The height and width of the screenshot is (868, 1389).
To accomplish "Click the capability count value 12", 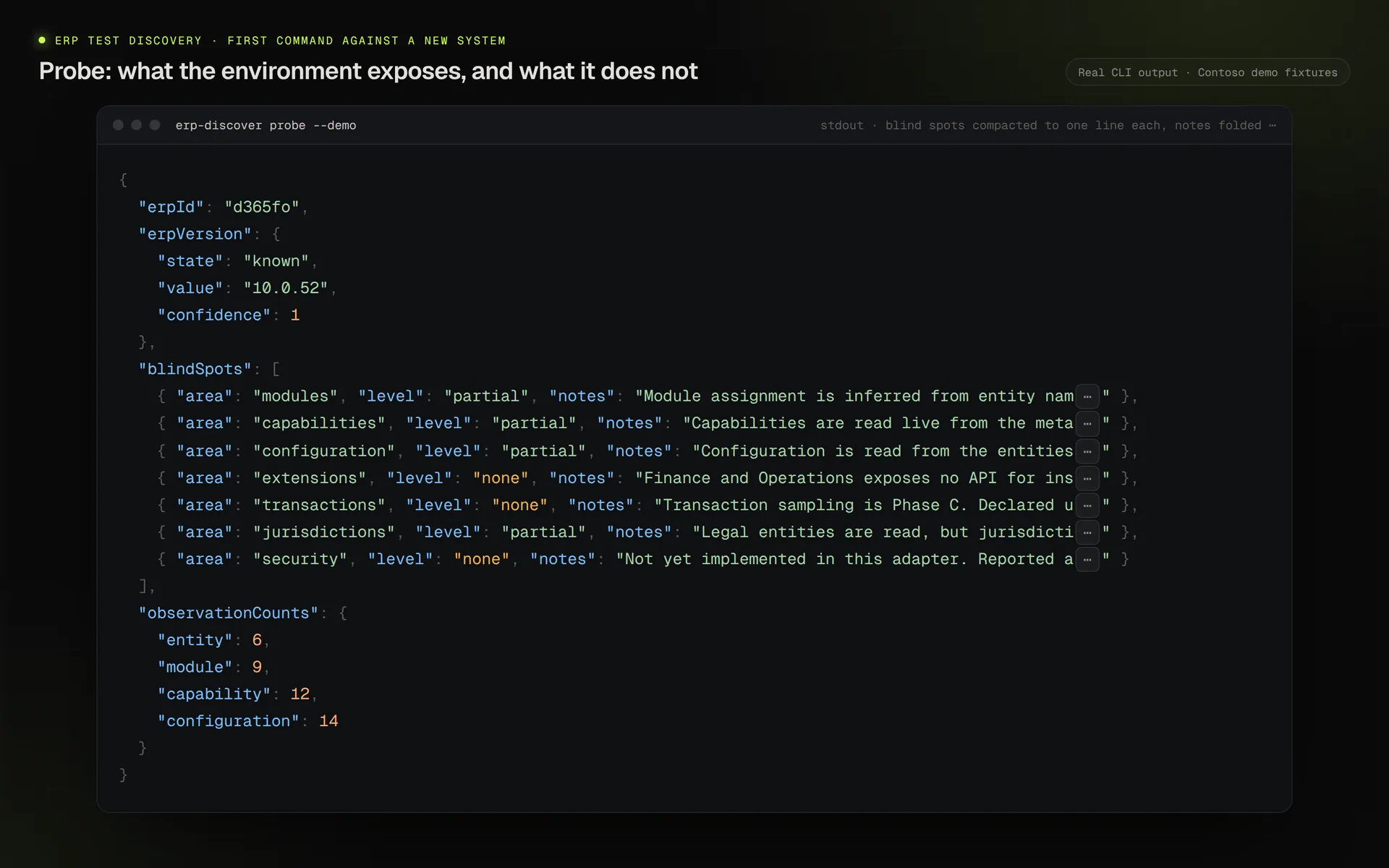I will 300,694.
